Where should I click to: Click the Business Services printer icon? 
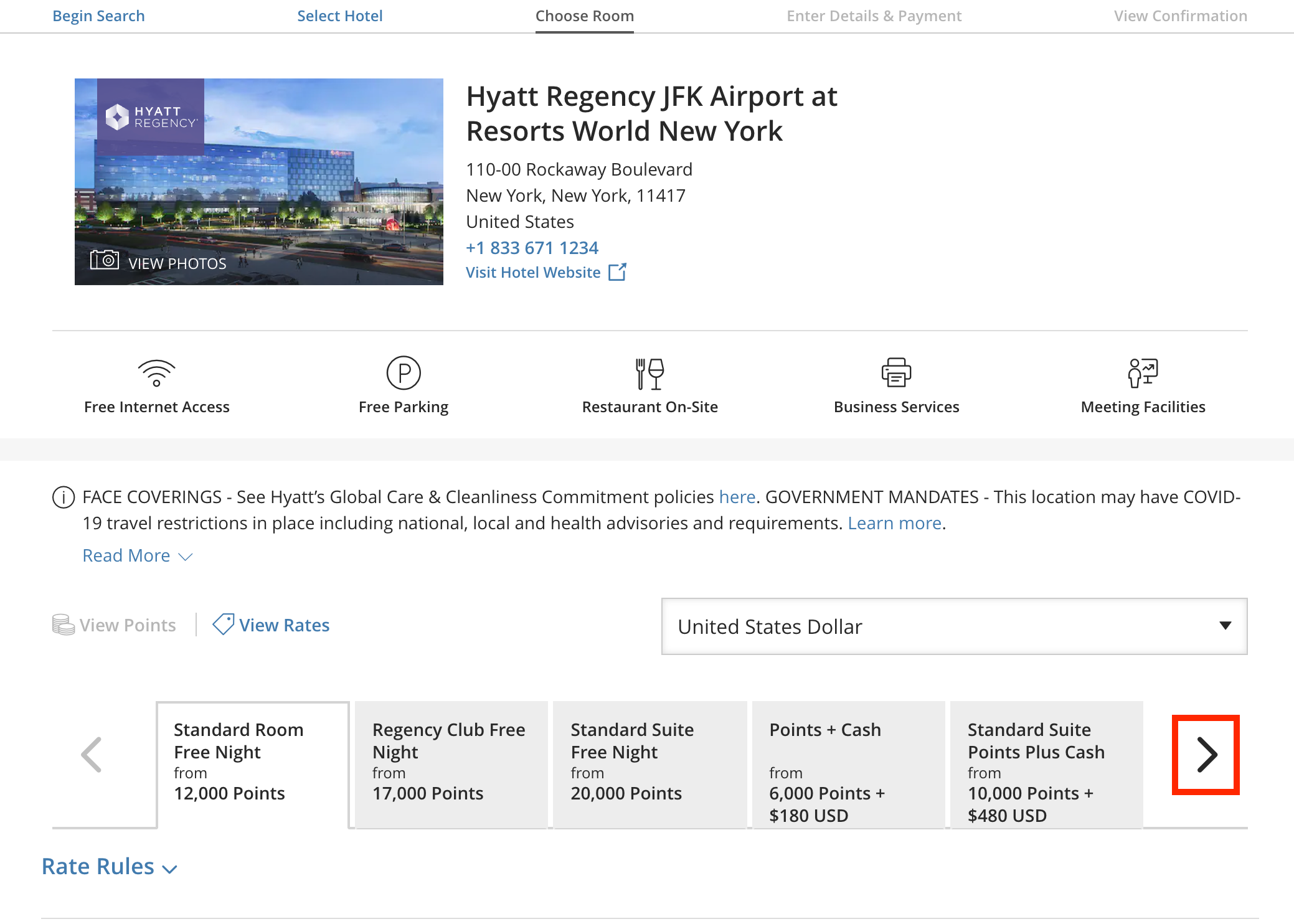tap(897, 372)
